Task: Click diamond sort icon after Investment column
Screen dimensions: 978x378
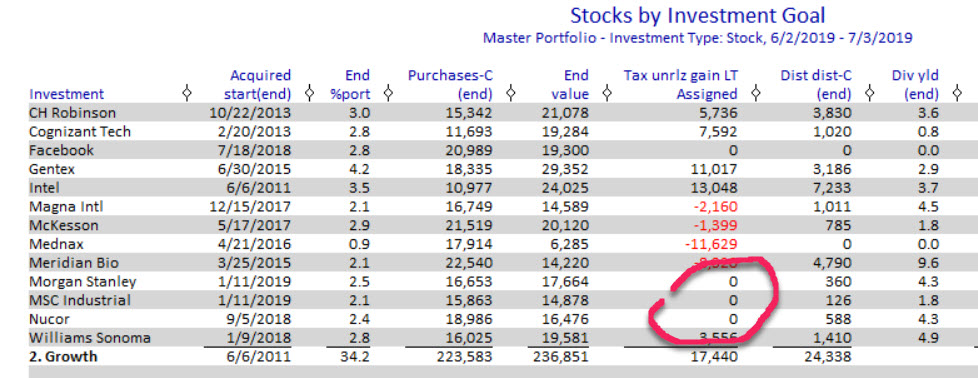Action: [186, 94]
